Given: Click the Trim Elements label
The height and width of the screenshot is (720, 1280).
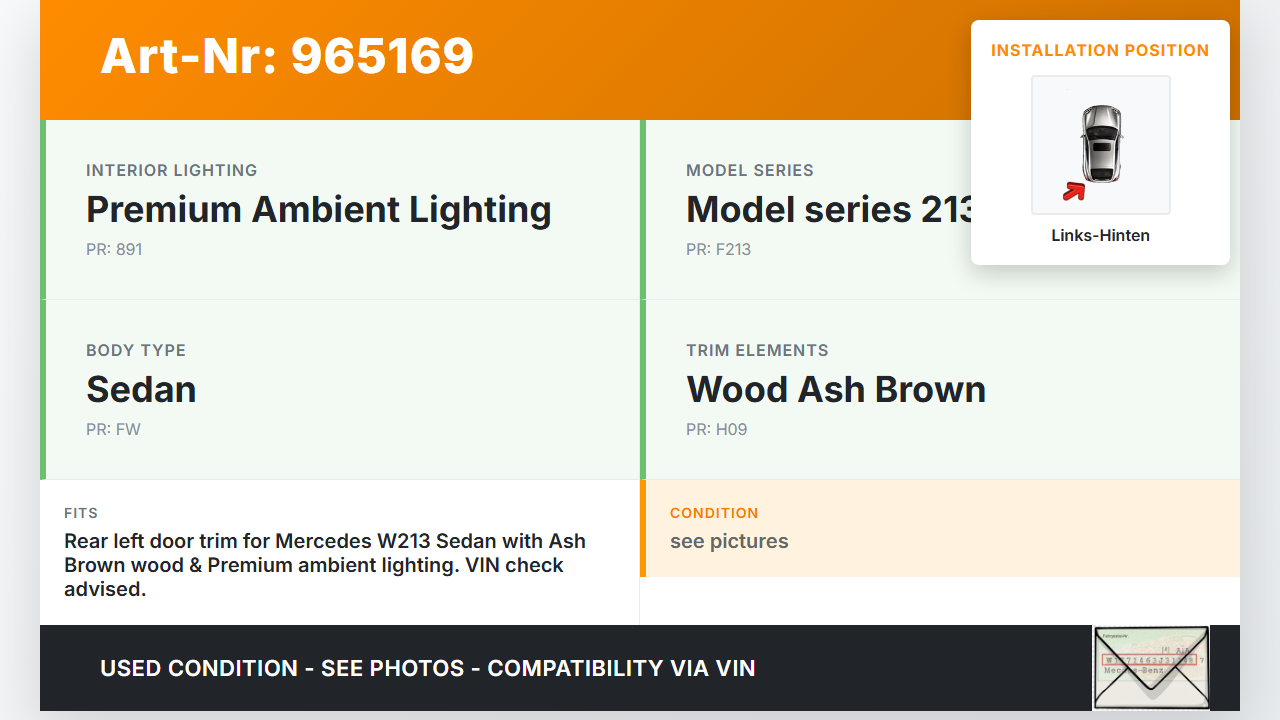Looking at the screenshot, I should tap(757, 351).
